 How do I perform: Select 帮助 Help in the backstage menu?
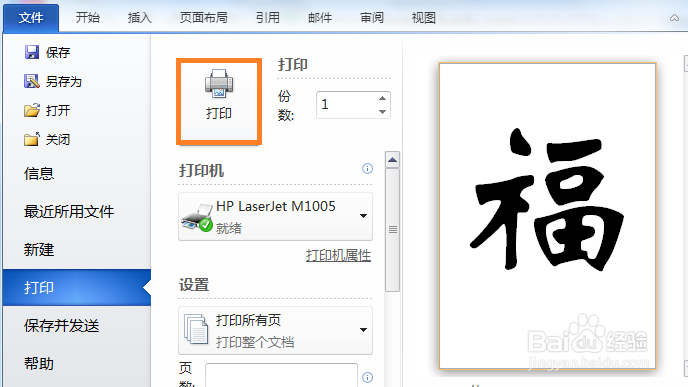77,364
